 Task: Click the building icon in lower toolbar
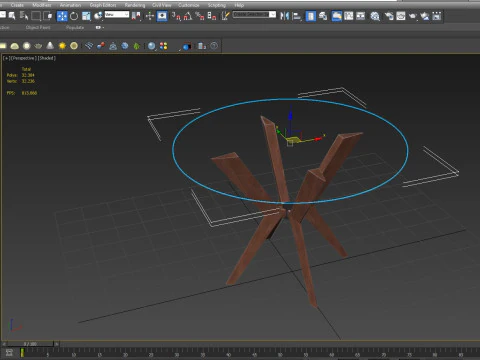tap(202, 46)
